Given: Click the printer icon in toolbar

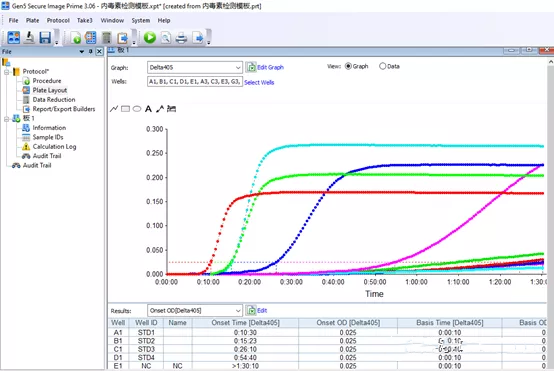Looking at the screenshot, I should point(181,37).
